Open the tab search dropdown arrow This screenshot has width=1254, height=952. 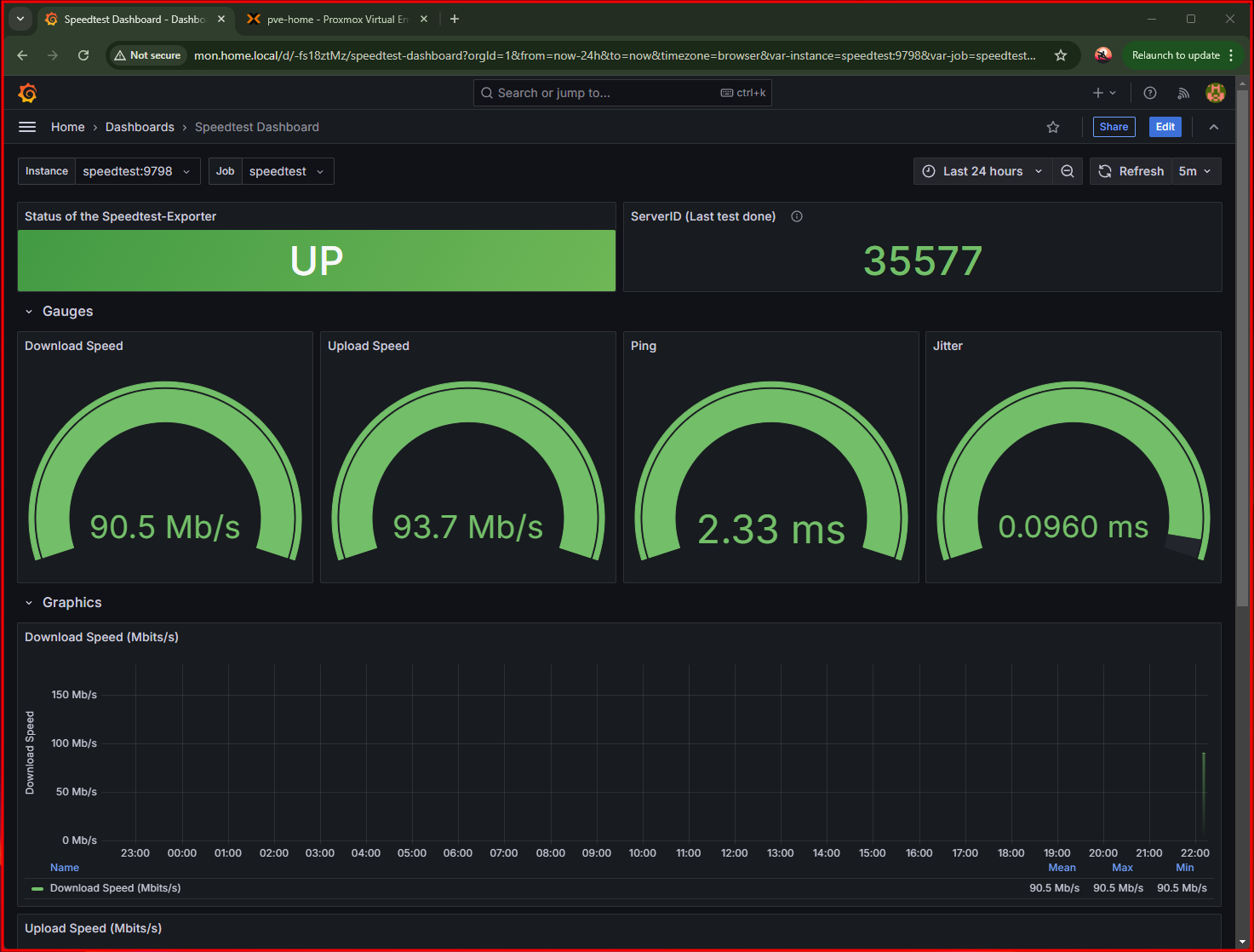20,19
